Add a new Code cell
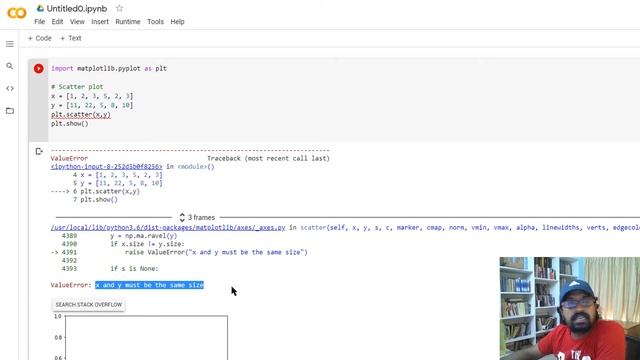 40,38
